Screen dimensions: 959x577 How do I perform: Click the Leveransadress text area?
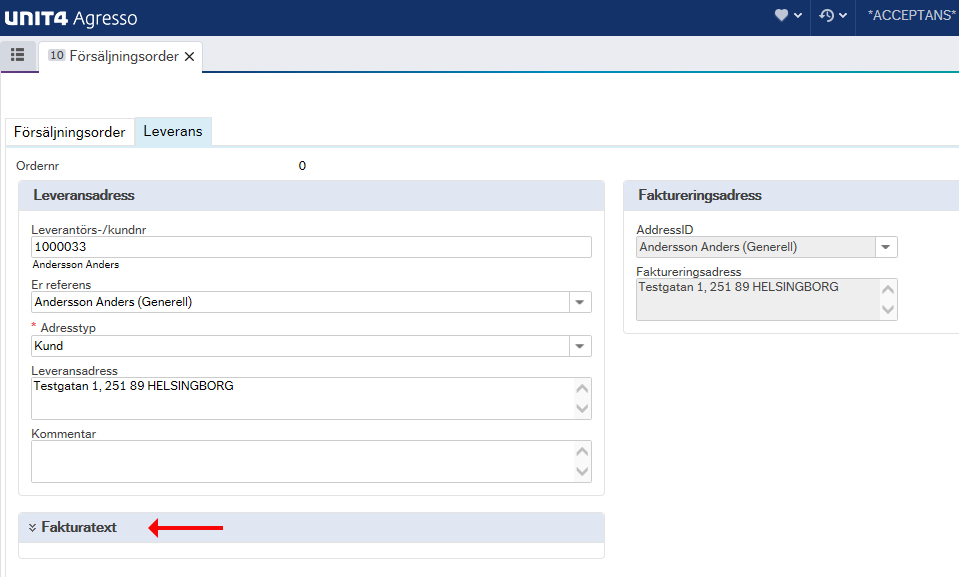(311, 398)
